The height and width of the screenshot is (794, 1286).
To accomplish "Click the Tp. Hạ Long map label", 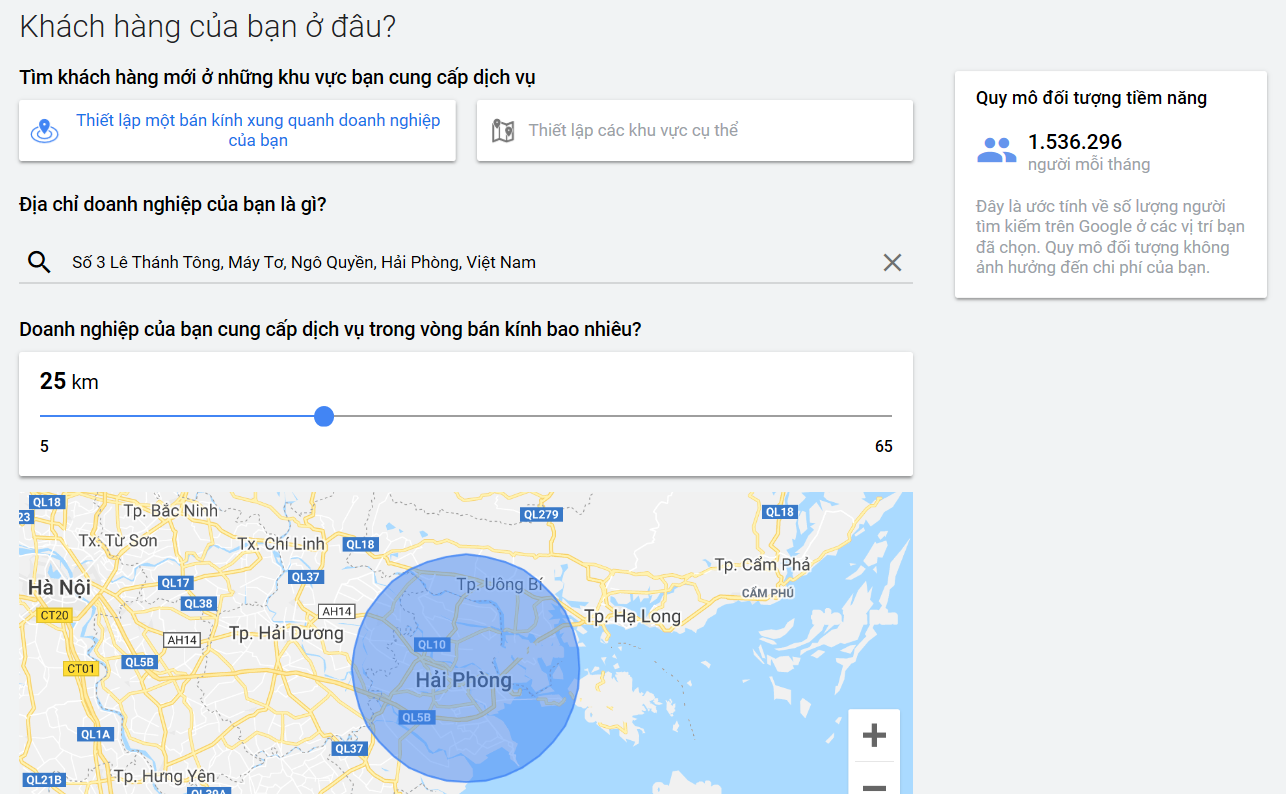I will coord(633,617).
